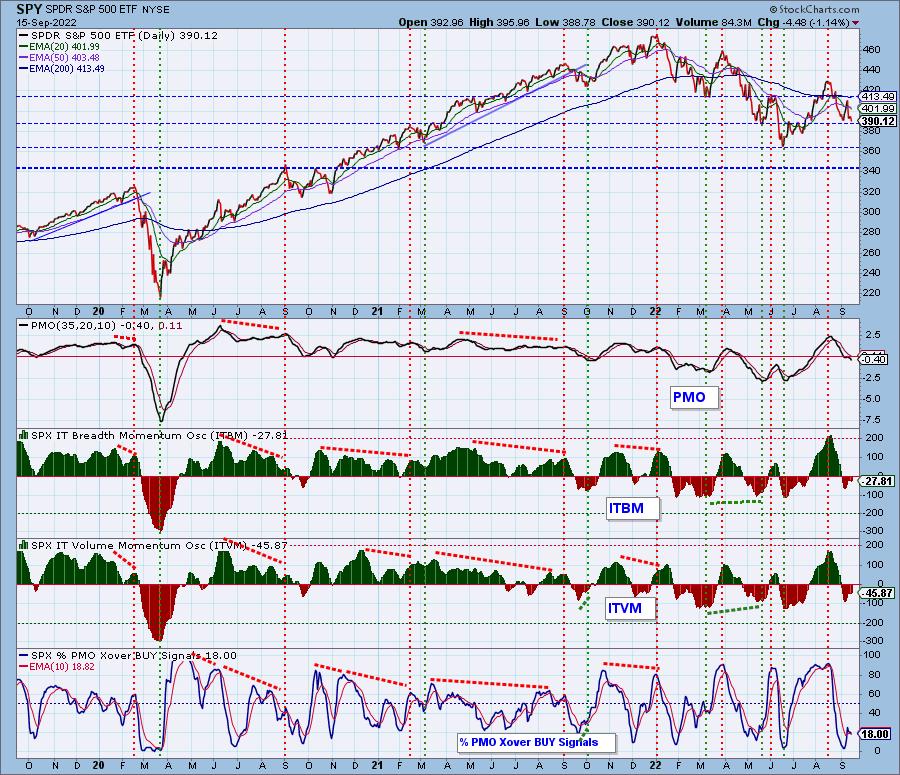Click the -0.40 PMO value tag

[875, 359]
